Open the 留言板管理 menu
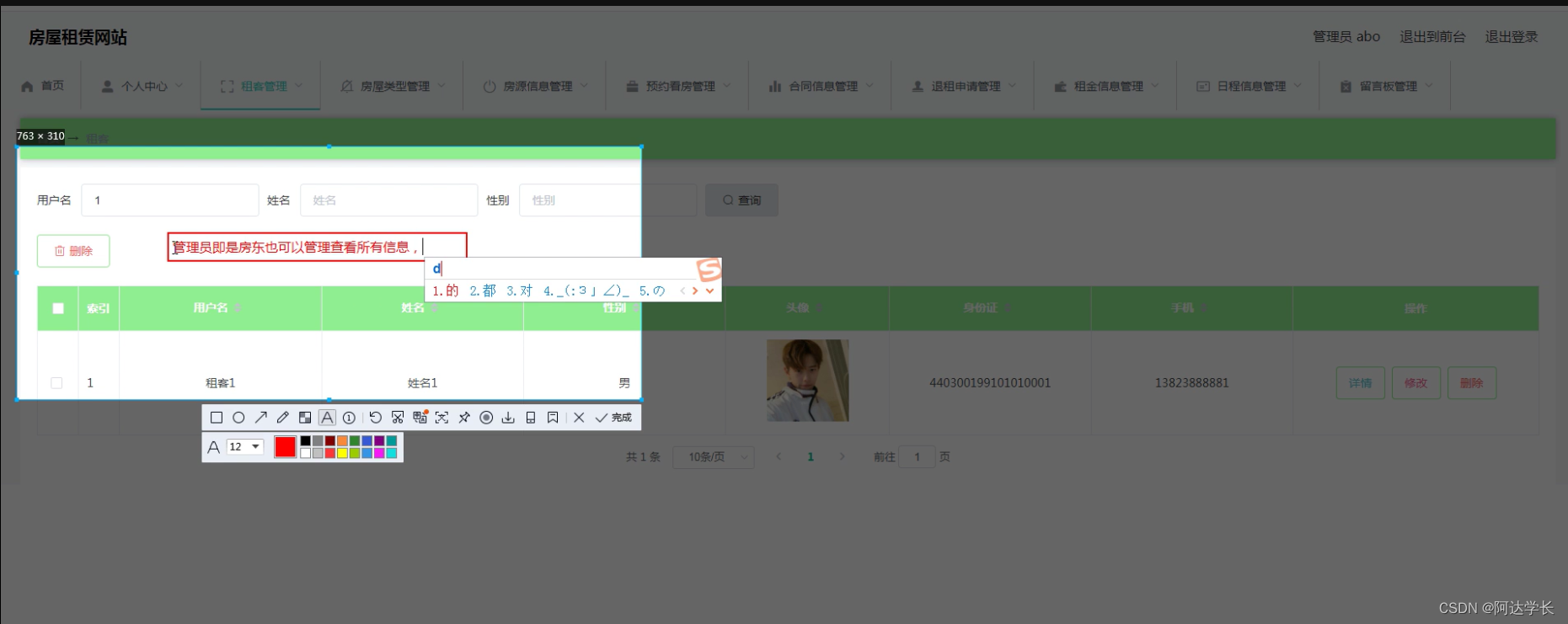Image resolution: width=1568 pixels, height=624 pixels. (x=1386, y=86)
